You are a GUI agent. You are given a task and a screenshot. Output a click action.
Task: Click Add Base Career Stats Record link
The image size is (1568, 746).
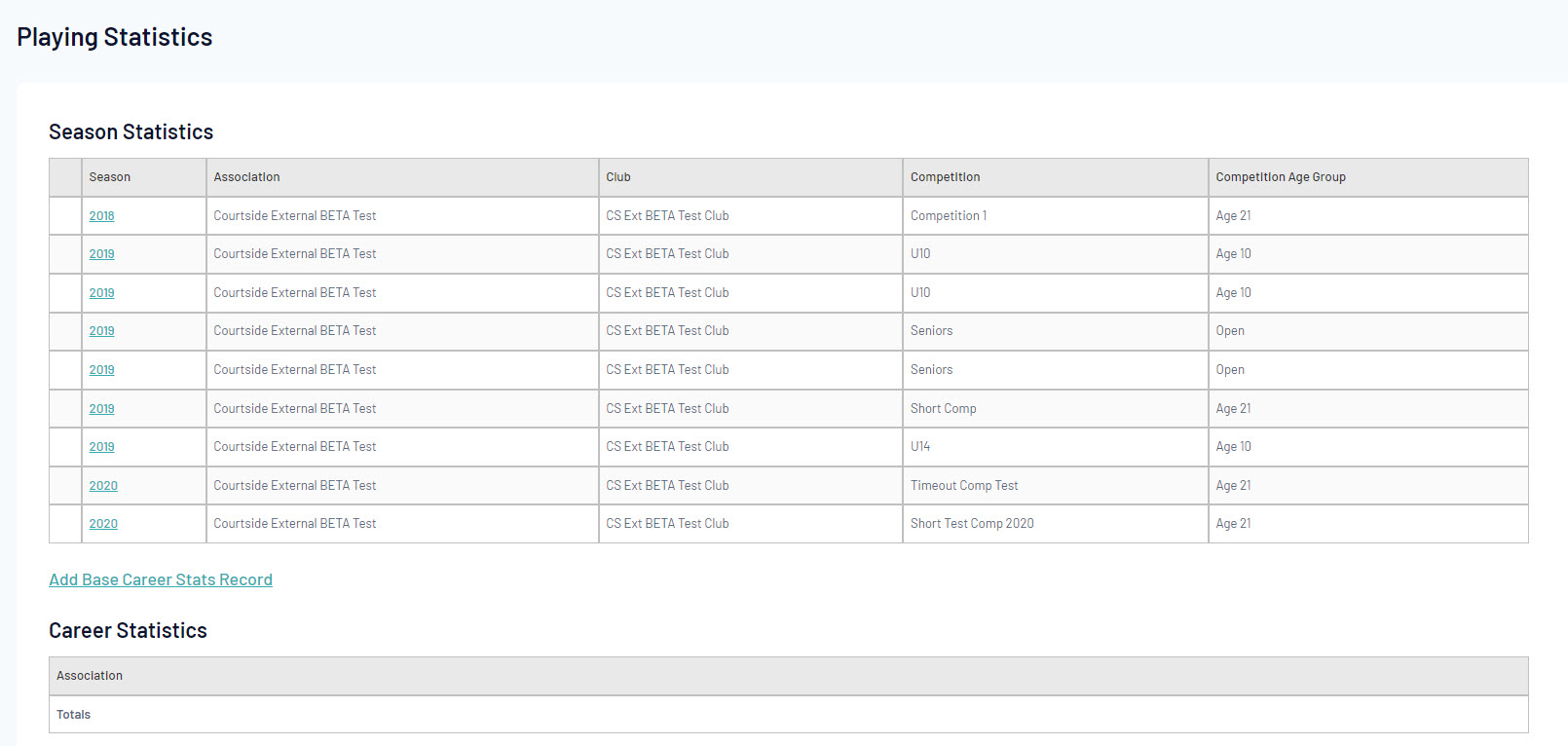pyautogui.click(x=161, y=579)
